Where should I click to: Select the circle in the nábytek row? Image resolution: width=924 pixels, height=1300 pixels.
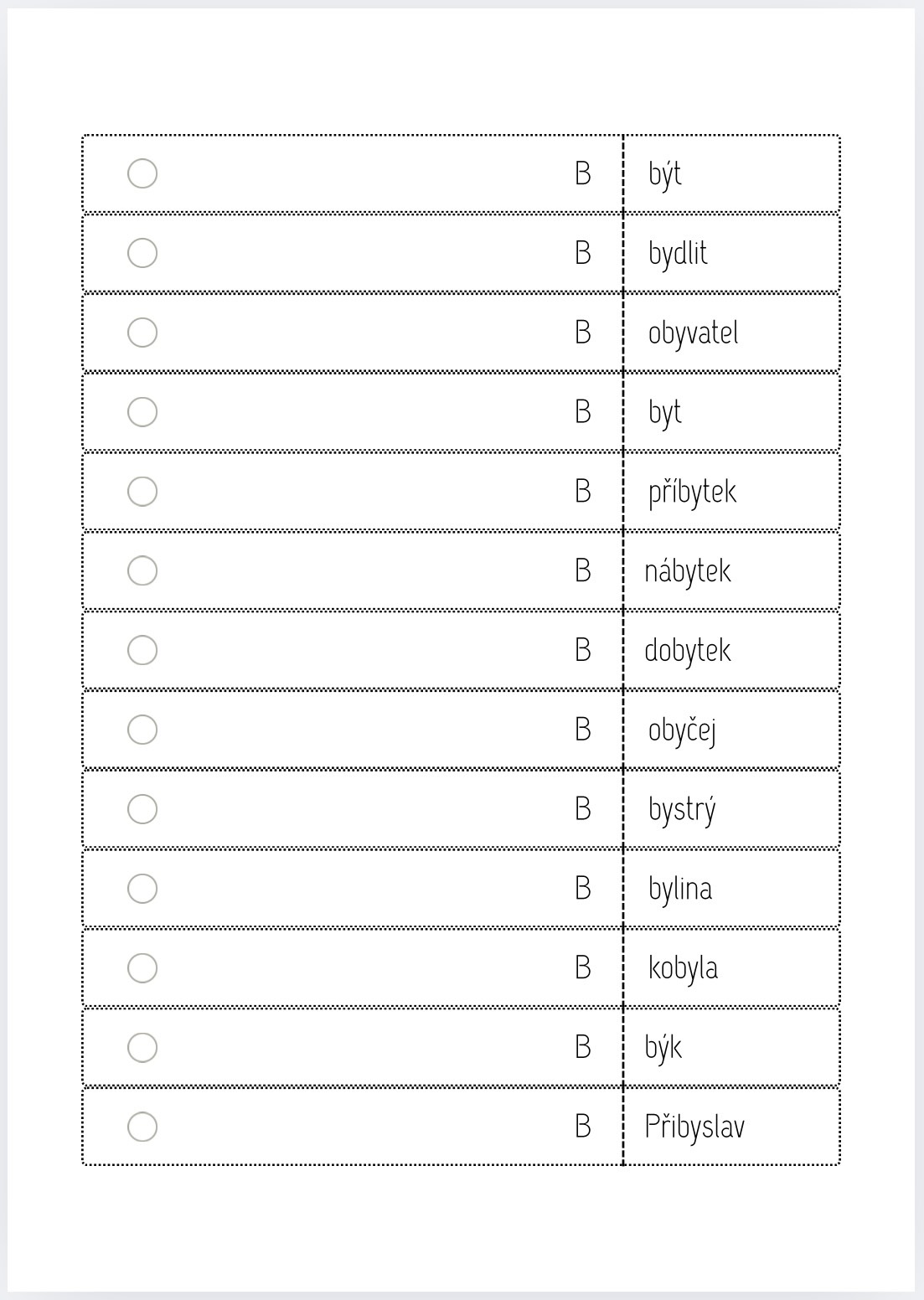142,570
